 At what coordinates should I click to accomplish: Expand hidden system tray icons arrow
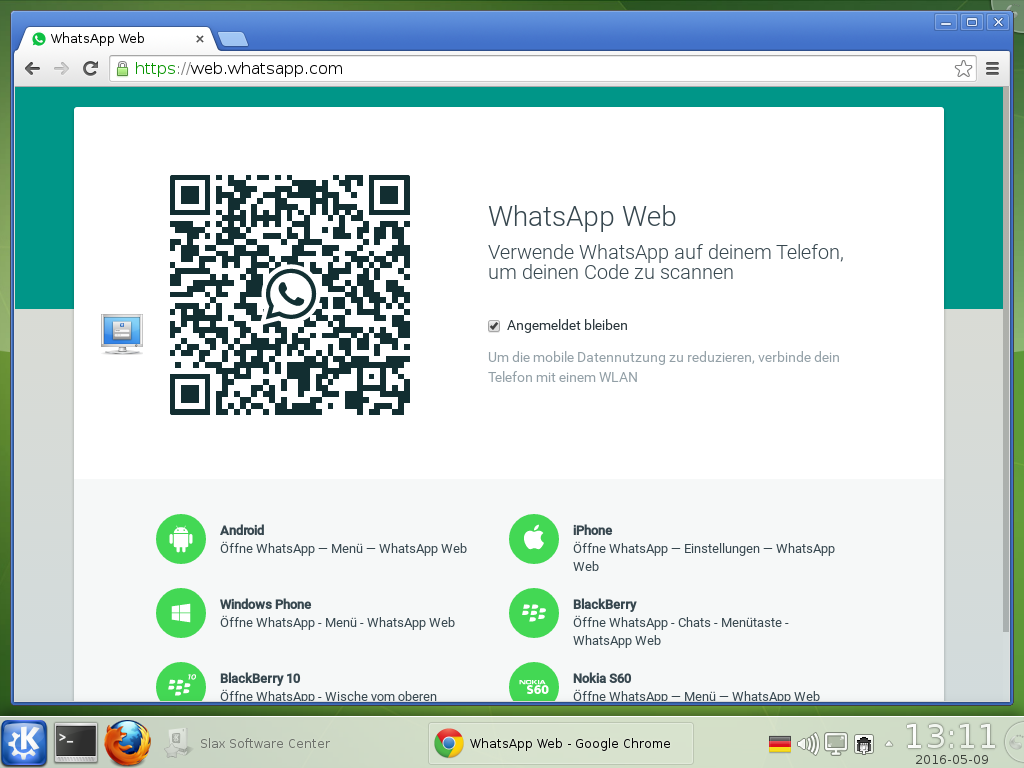[x=888, y=744]
